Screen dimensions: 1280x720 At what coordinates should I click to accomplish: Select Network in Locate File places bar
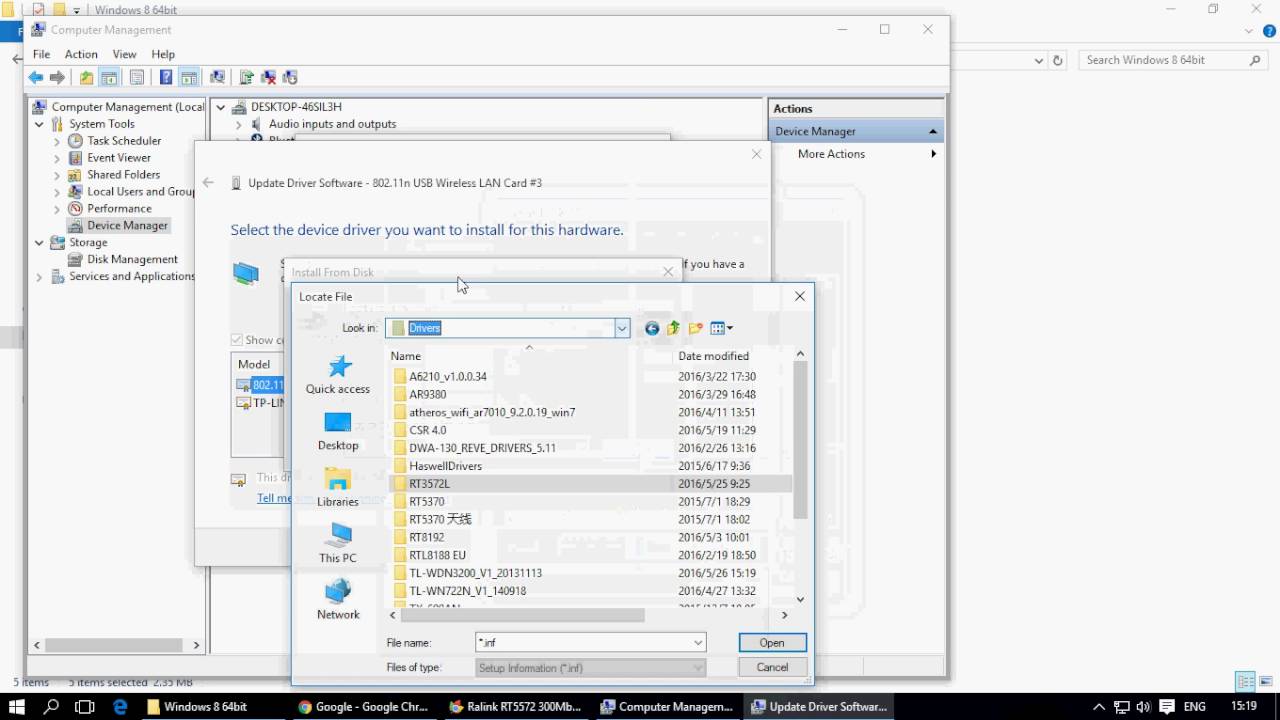[338, 600]
